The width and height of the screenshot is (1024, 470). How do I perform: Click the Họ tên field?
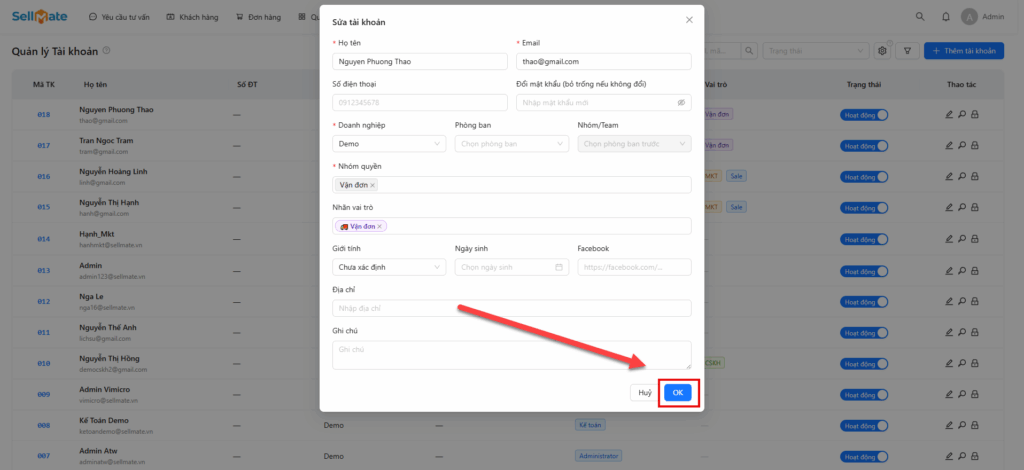click(420, 61)
